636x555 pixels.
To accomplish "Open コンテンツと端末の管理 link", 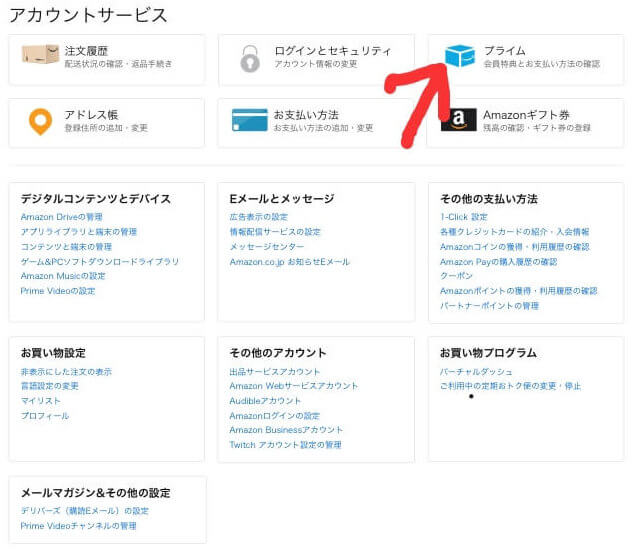I will coord(66,247).
